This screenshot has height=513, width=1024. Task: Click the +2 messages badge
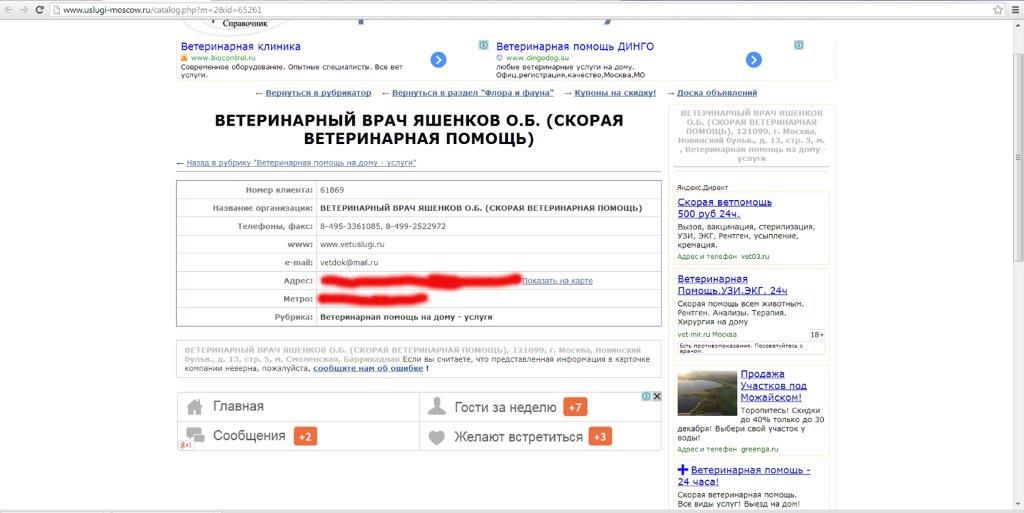point(306,436)
